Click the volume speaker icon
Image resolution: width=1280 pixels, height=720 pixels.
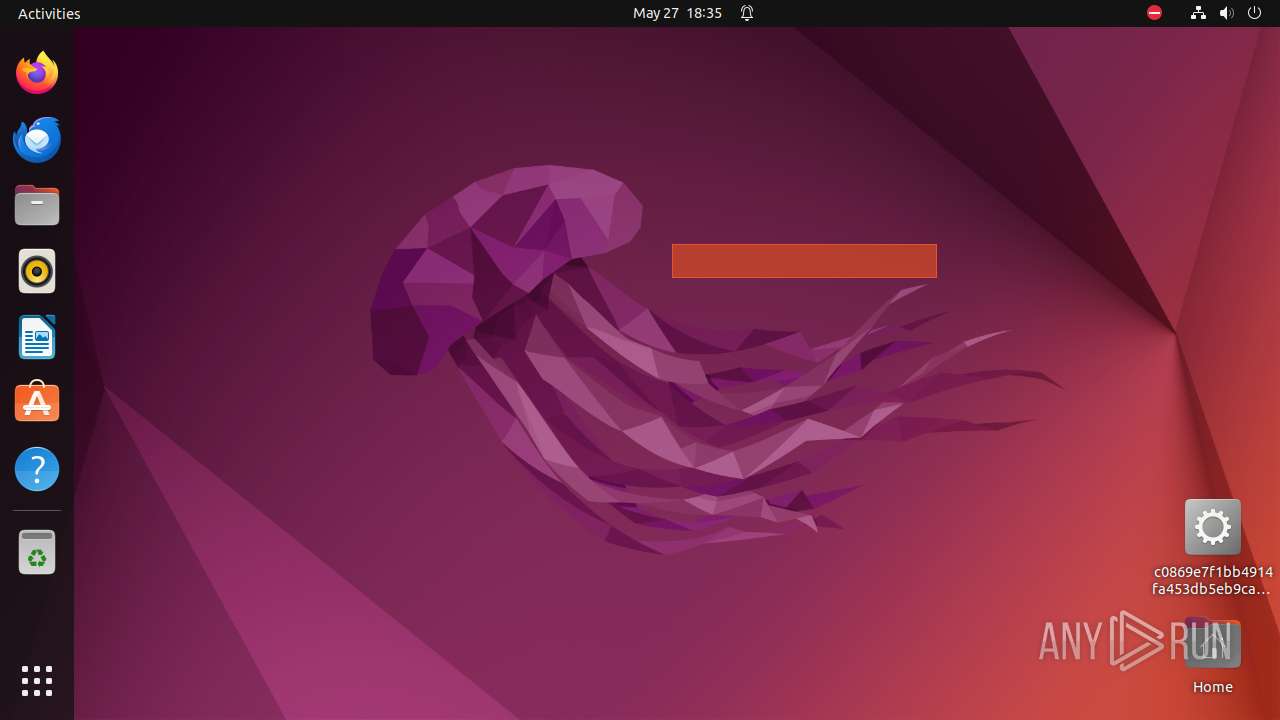[x=1227, y=13]
